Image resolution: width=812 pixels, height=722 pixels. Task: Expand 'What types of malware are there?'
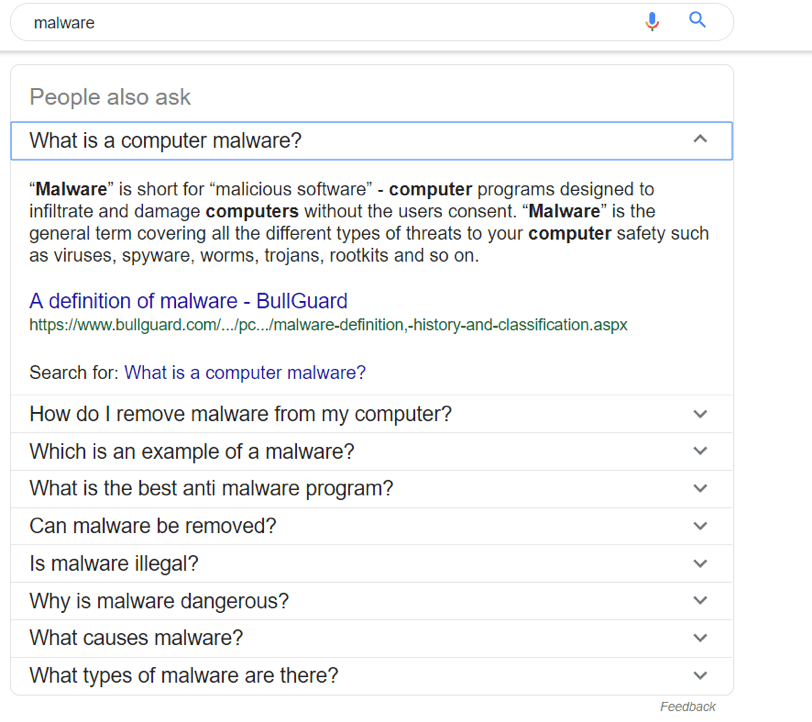184,676
